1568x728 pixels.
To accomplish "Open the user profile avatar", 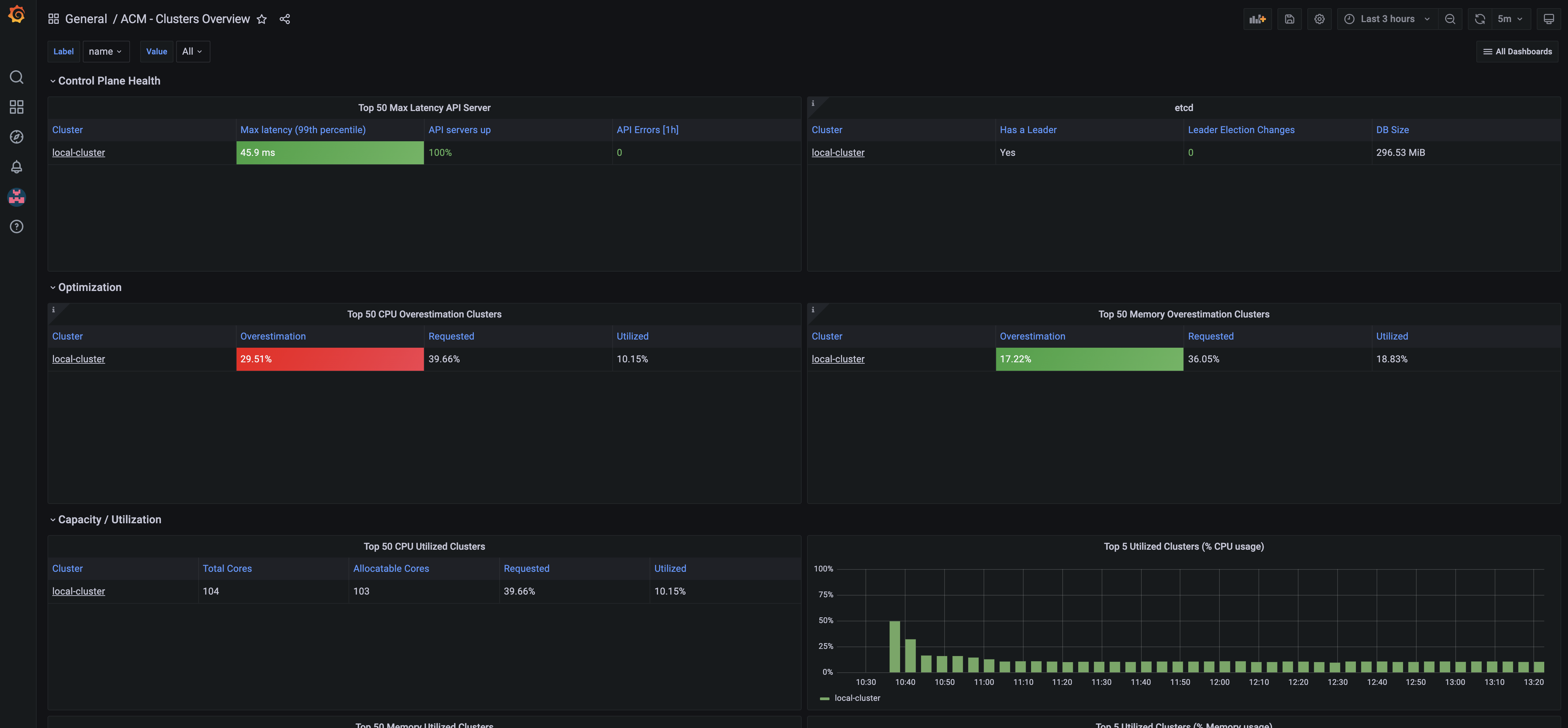I will (16, 197).
